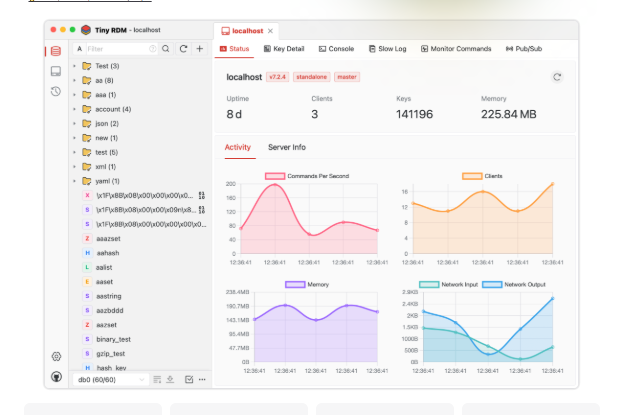Refresh the localhost status panel
Viewport: 640px width, 415px height.
(557, 77)
